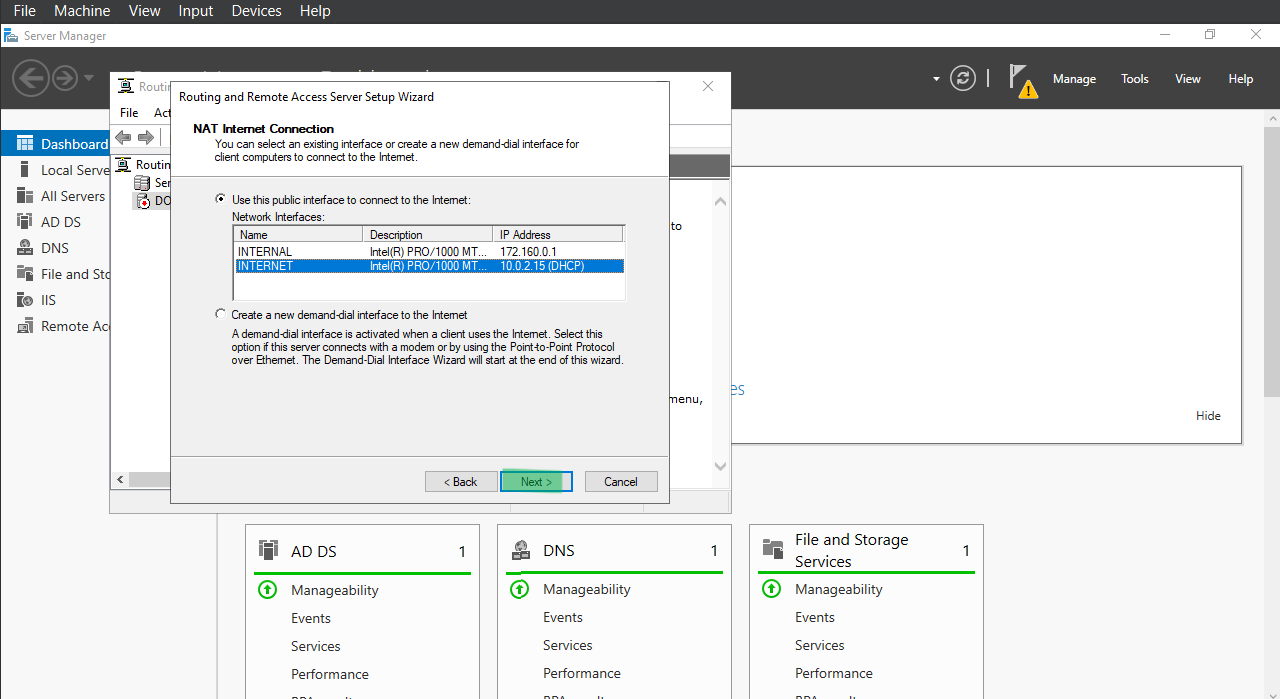The width and height of the screenshot is (1280, 699).
Task: Select File and Storage in sidebar
Action: 55,274
